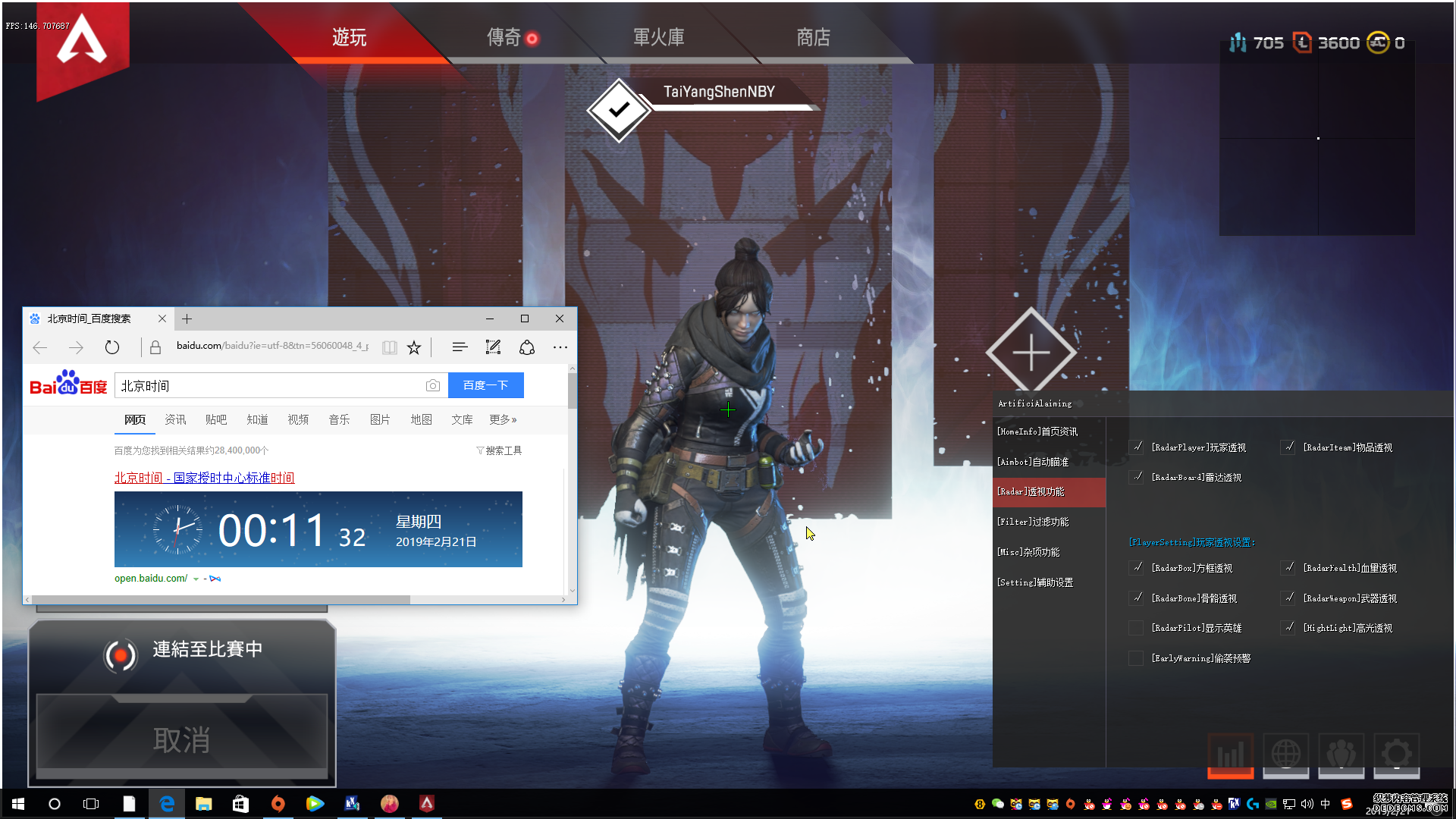1456x819 pixels.
Task: Open the game settings gear icon
Action: pos(1397,755)
